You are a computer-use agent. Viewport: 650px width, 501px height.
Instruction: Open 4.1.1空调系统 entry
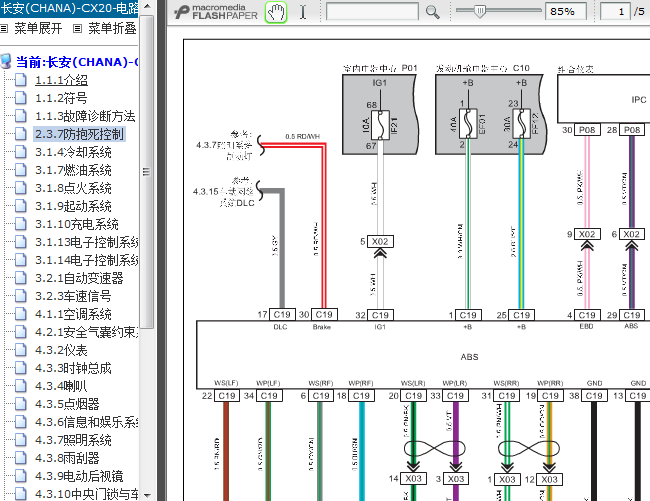tap(73, 314)
